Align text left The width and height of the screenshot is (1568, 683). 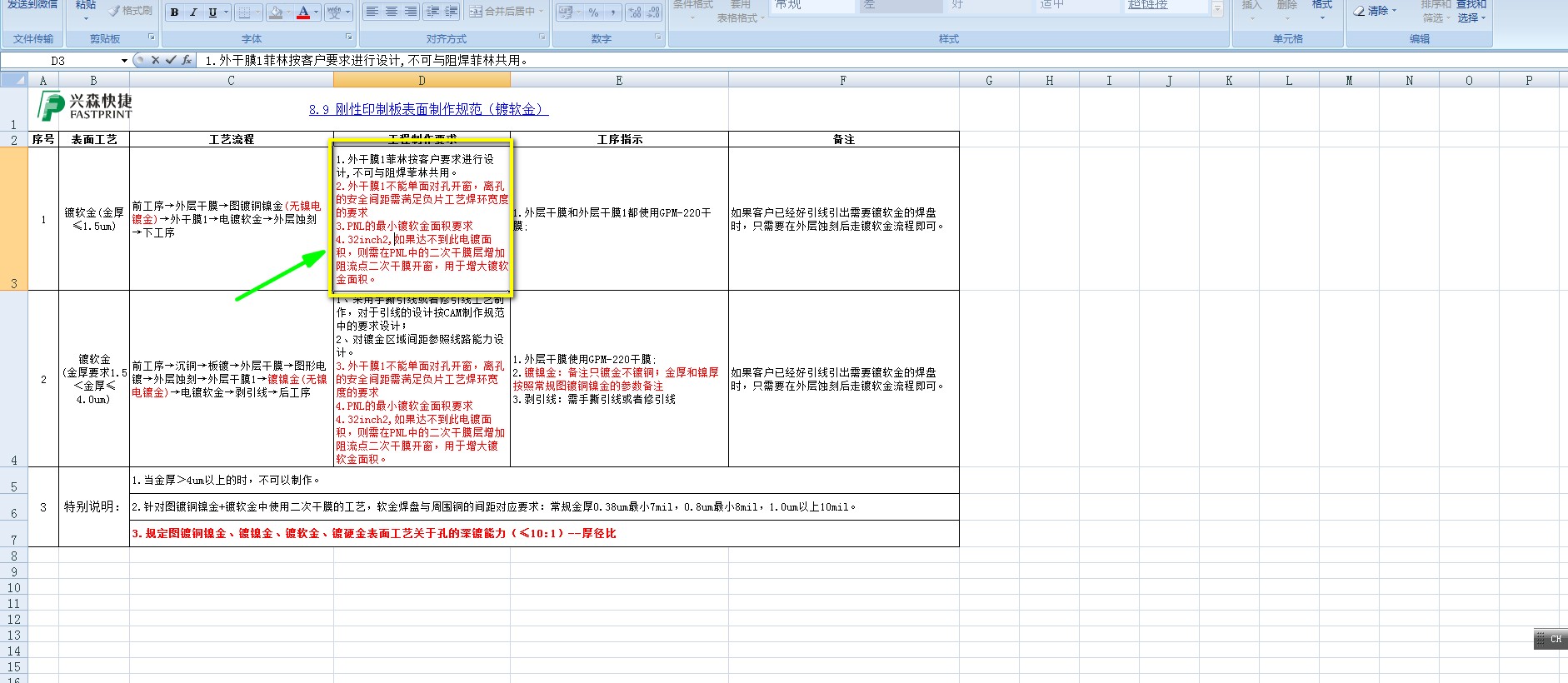(x=372, y=12)
